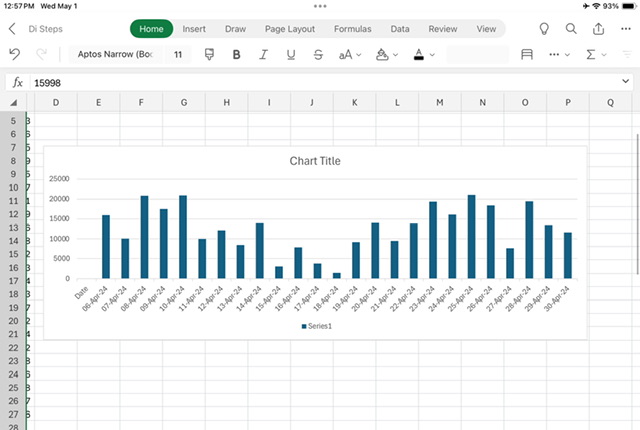Click the format painter icon

click(x=208, y=54)
